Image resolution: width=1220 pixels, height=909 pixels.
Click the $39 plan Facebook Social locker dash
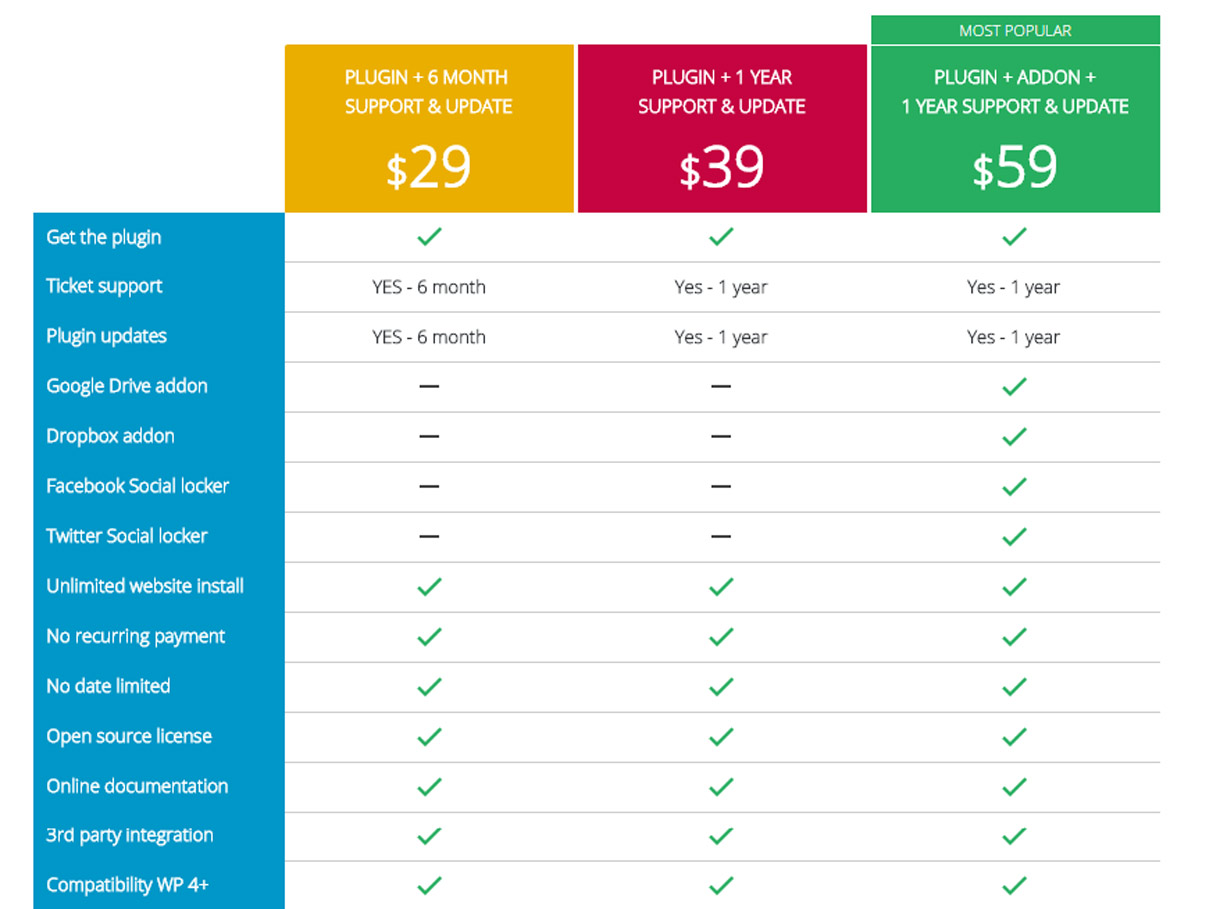coord(721,487)
